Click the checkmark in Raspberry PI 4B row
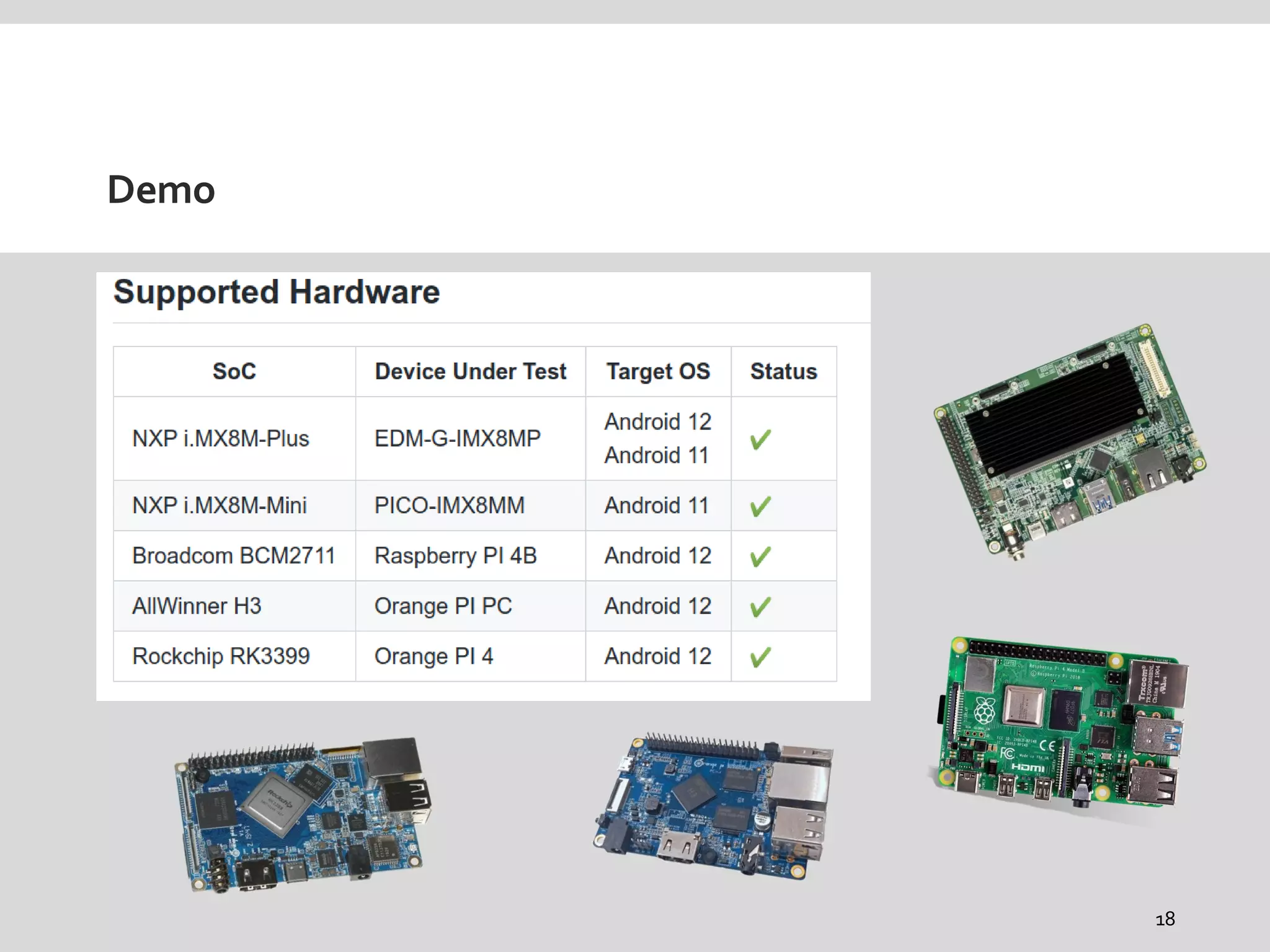 pos(760,557)
